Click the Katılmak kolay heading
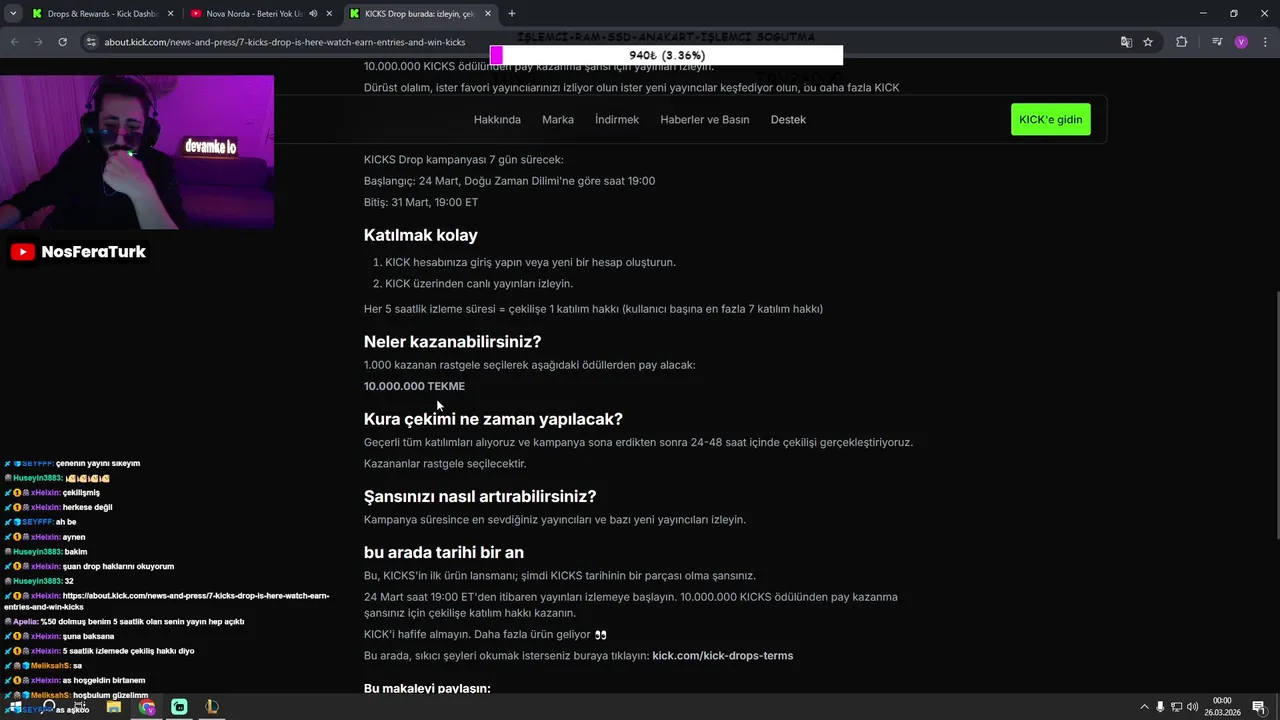1280x720 pixels. [x=421, y=235]
